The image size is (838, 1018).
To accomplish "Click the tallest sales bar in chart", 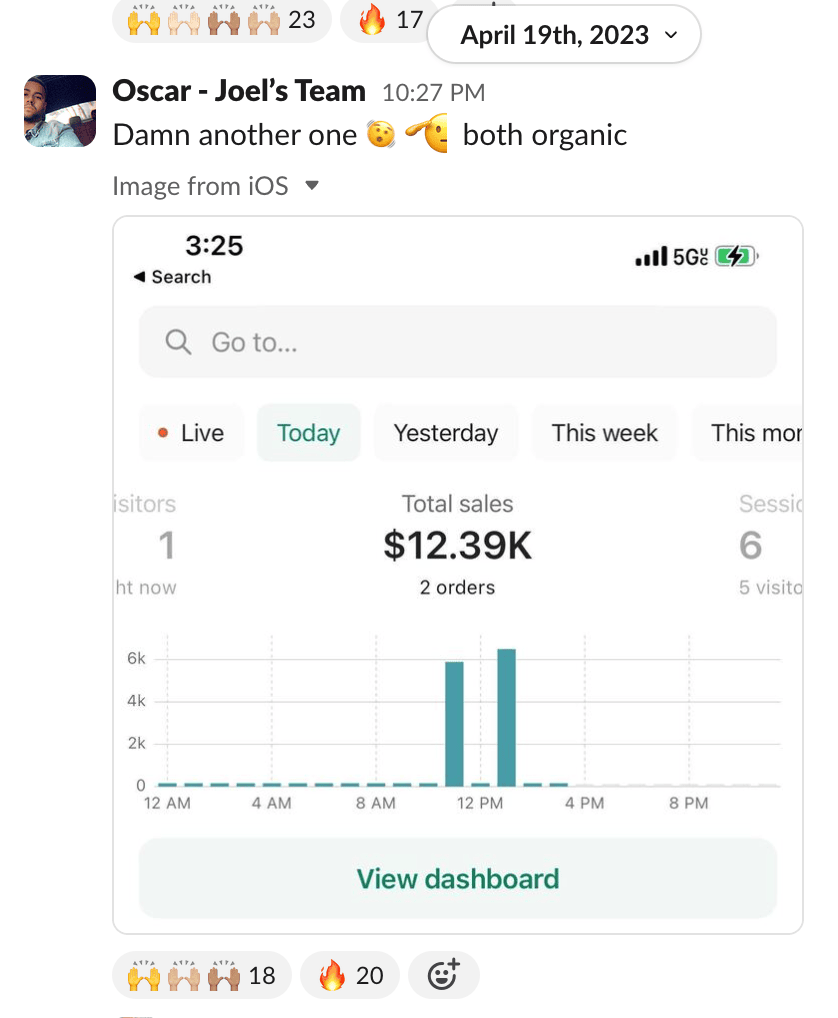I will pyautogui.click(x=506, y=717).
